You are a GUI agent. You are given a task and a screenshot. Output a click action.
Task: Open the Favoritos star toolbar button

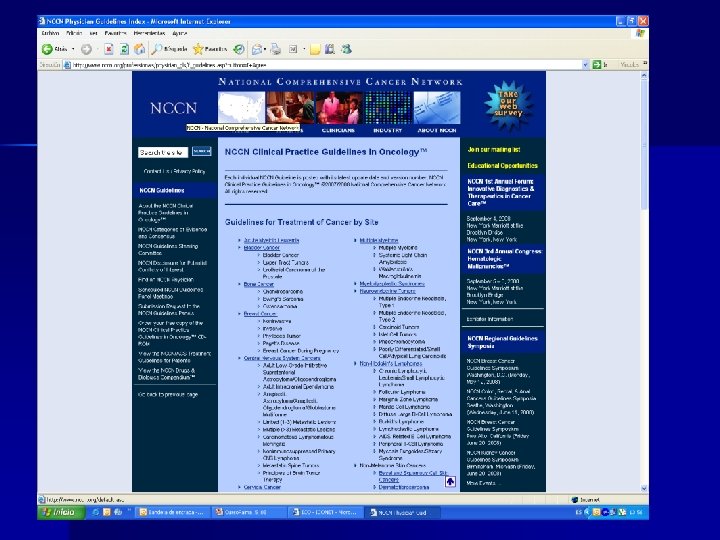(x=210, y=49)
